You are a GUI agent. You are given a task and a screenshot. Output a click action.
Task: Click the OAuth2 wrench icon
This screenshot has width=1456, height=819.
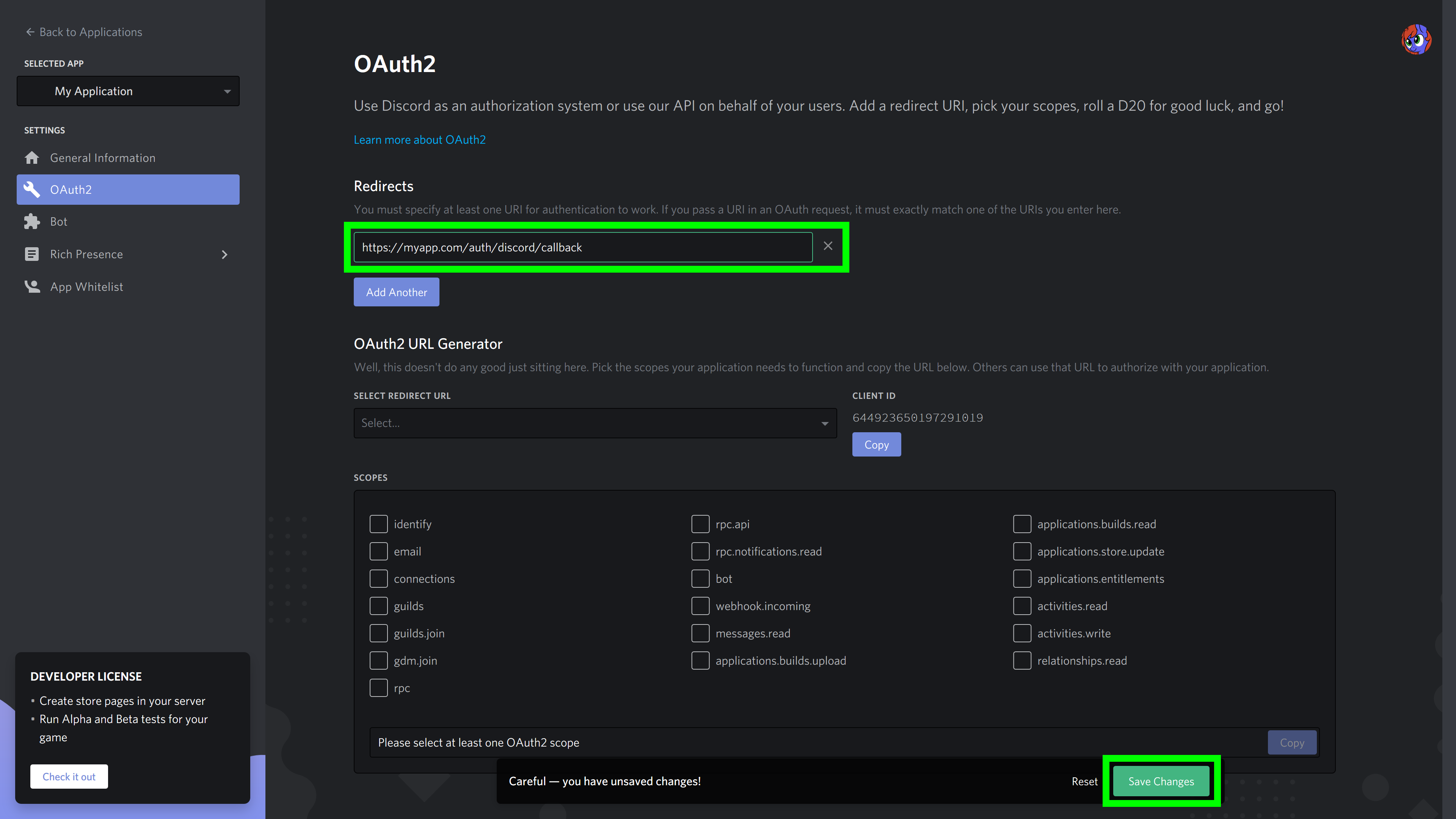[x=31, y=189]
